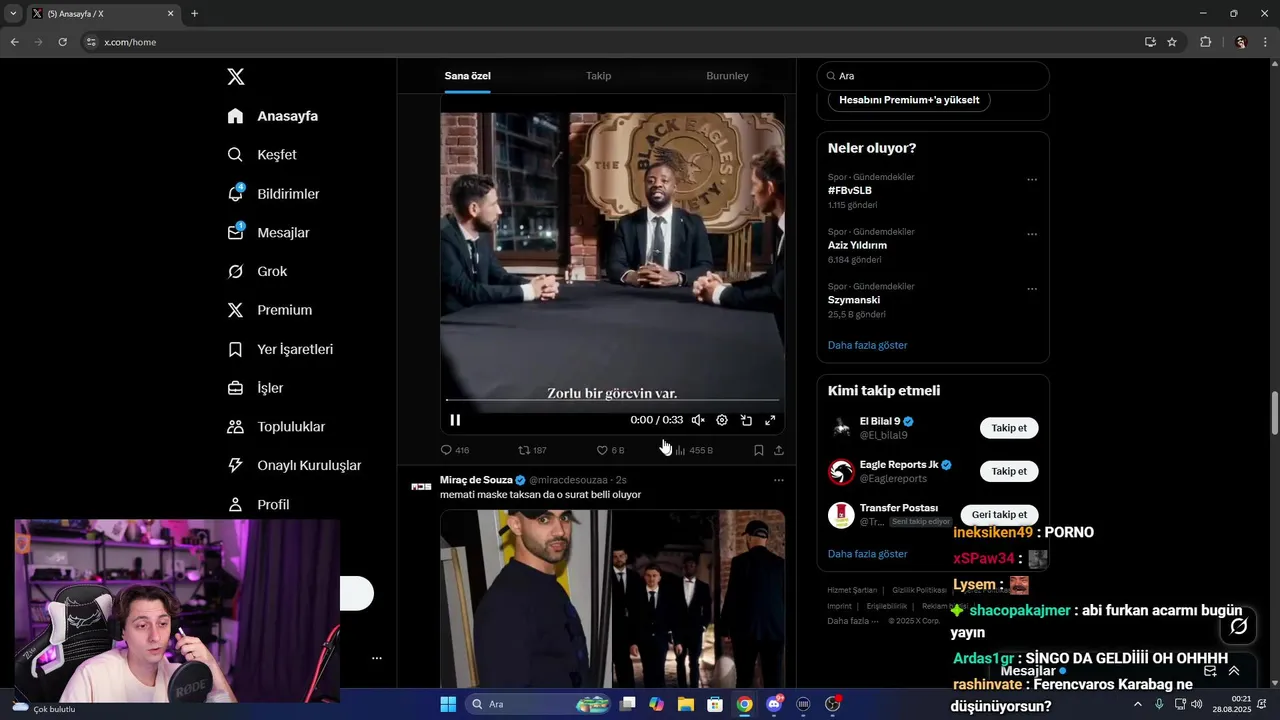
Task: Toggle picture-in-picture for the video
Action: click(x=746, y=420)
